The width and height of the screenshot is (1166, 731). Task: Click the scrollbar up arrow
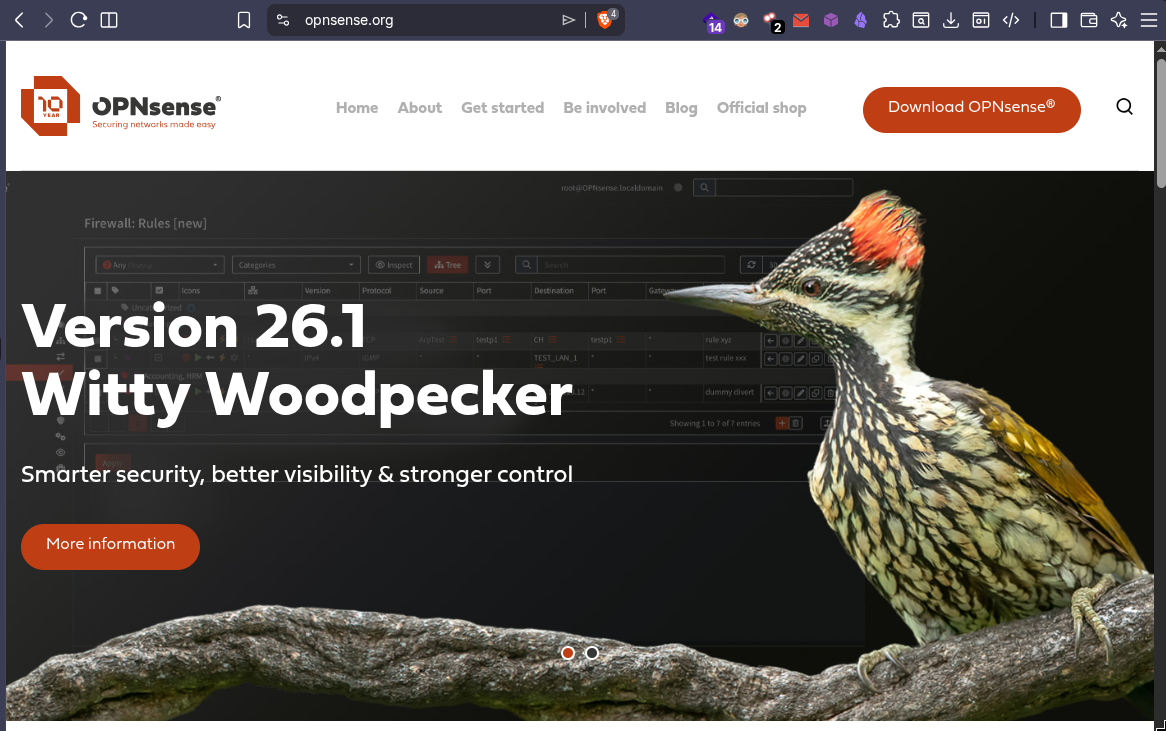[1161, 48]
